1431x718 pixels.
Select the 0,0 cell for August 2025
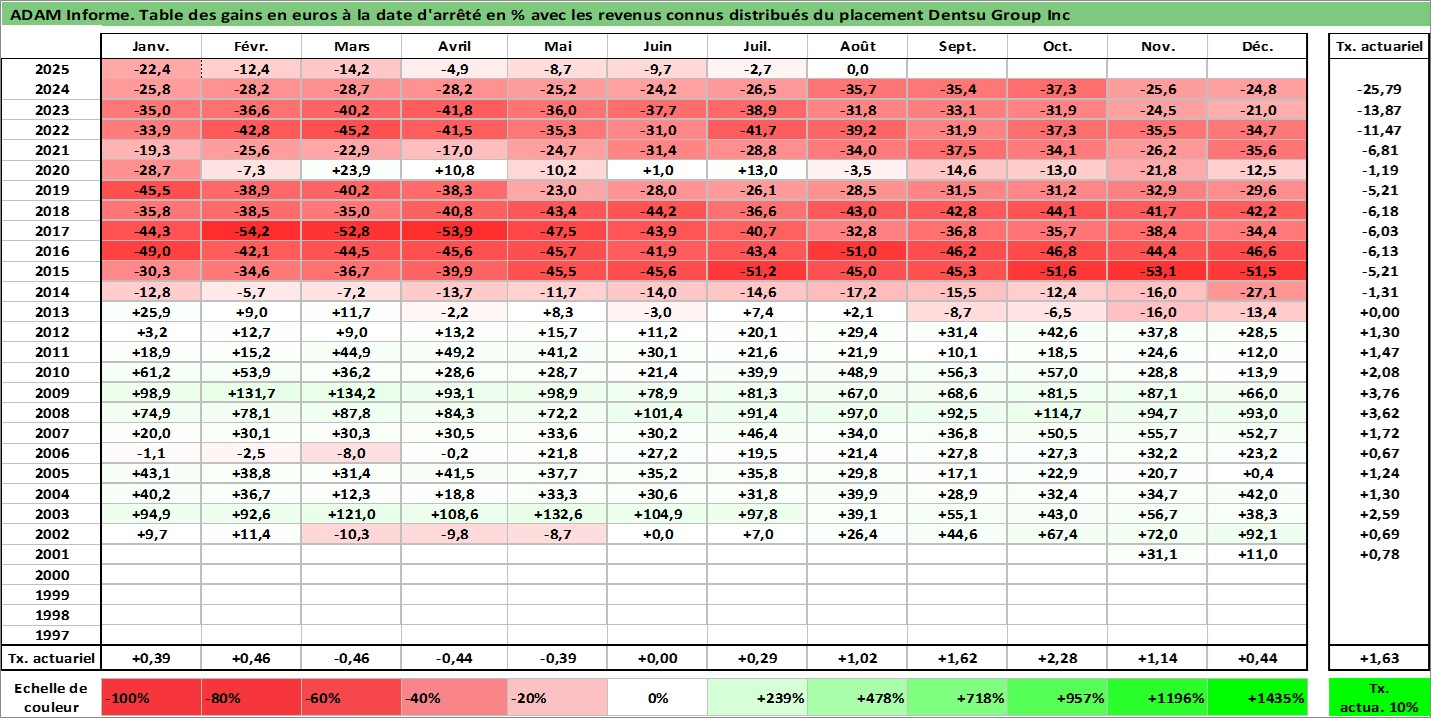tap(857, 69)
